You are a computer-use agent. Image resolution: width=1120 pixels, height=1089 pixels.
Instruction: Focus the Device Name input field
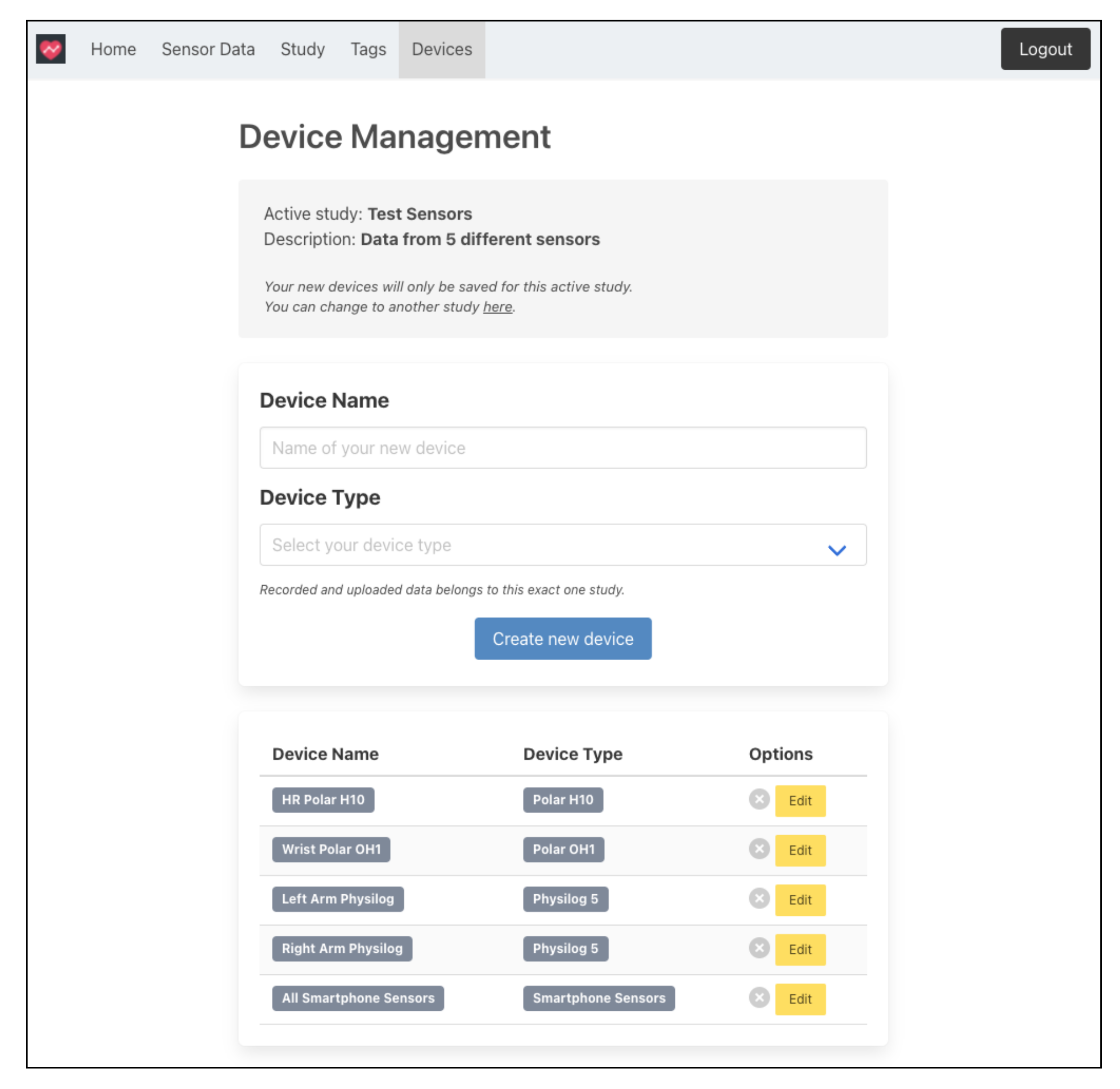coord(563,448)
